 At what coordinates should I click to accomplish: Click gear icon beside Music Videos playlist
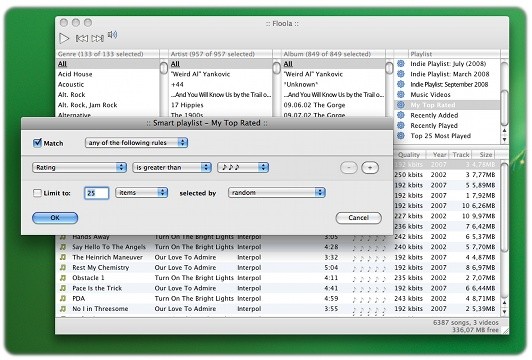(x=401, y=94)
